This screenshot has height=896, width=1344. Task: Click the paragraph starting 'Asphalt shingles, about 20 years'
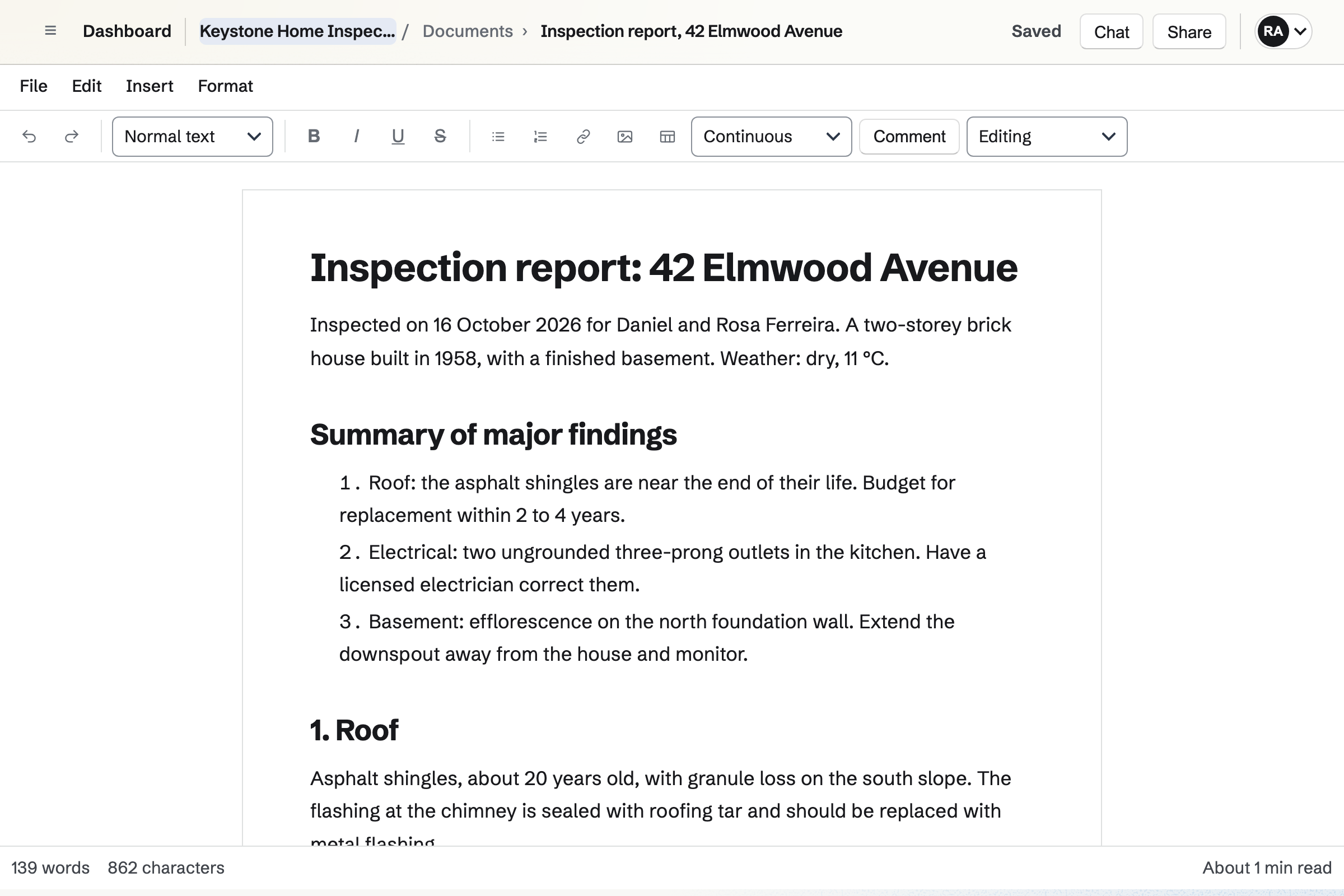click(x=661, y=806)
